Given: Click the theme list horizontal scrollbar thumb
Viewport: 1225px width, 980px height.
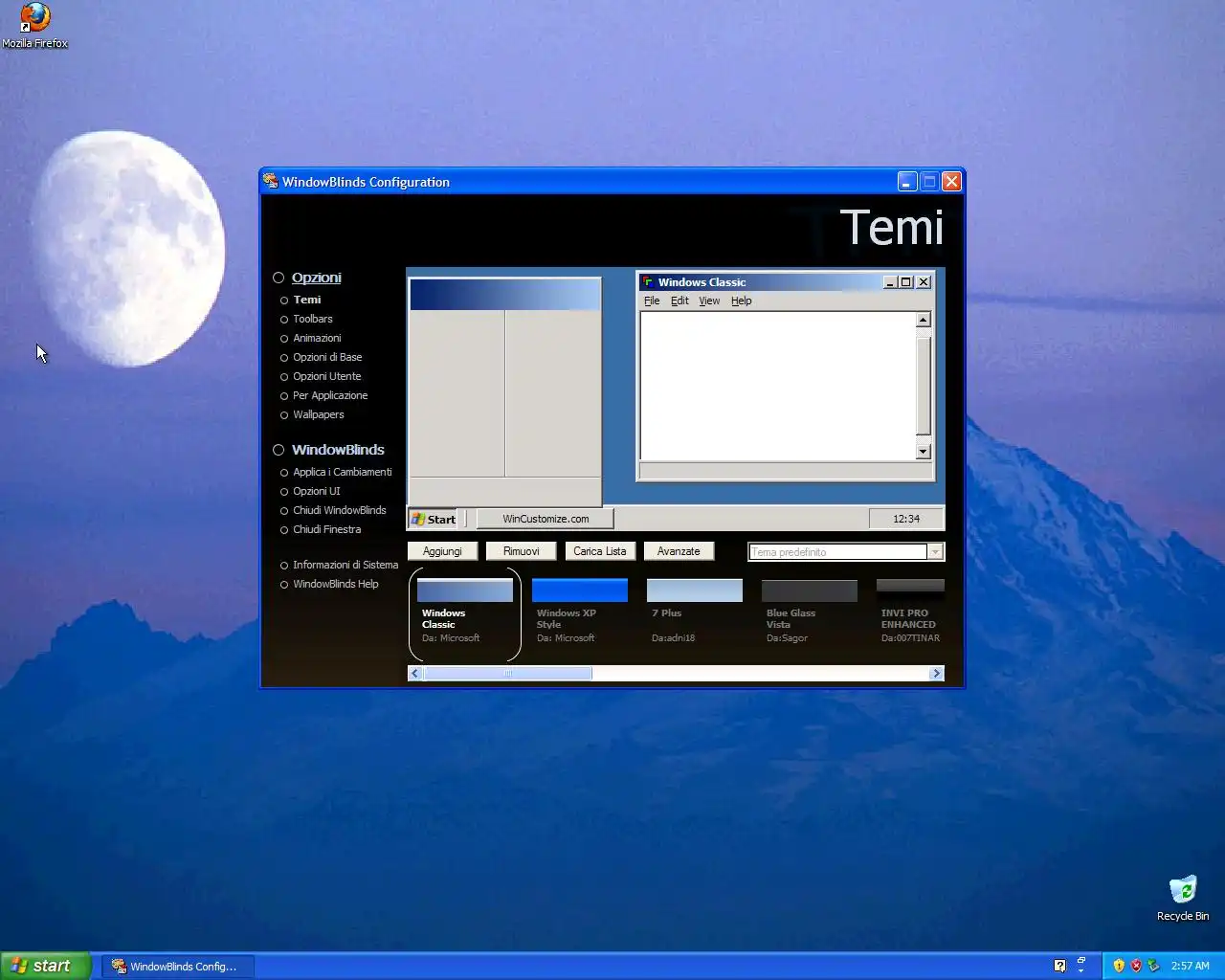Looking at the screenshot, I should 508,674.
